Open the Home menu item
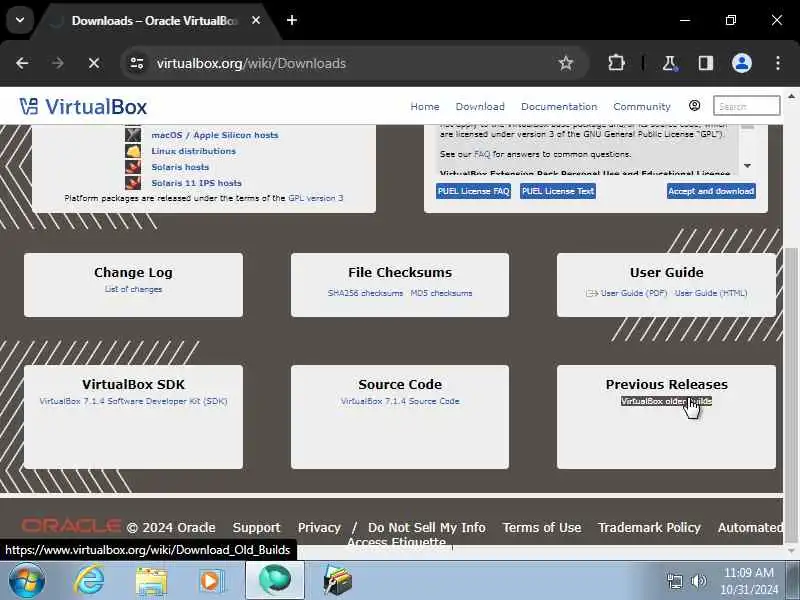This screenshot has height=600, width=800. point(424,106)
